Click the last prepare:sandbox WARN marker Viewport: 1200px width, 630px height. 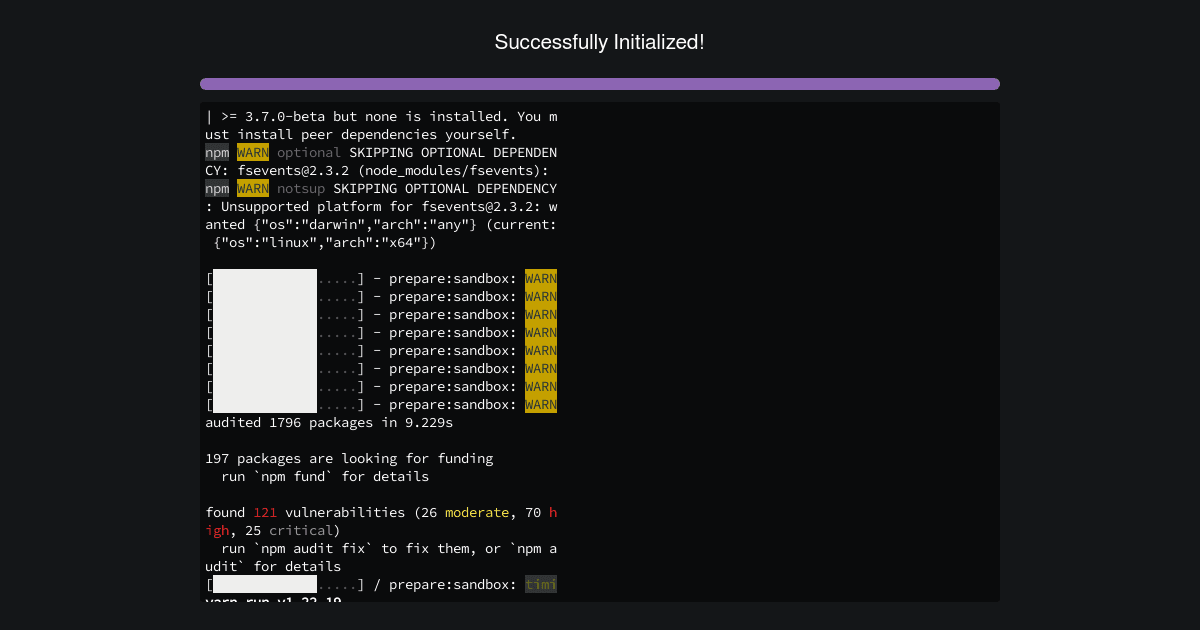(541, 404)
